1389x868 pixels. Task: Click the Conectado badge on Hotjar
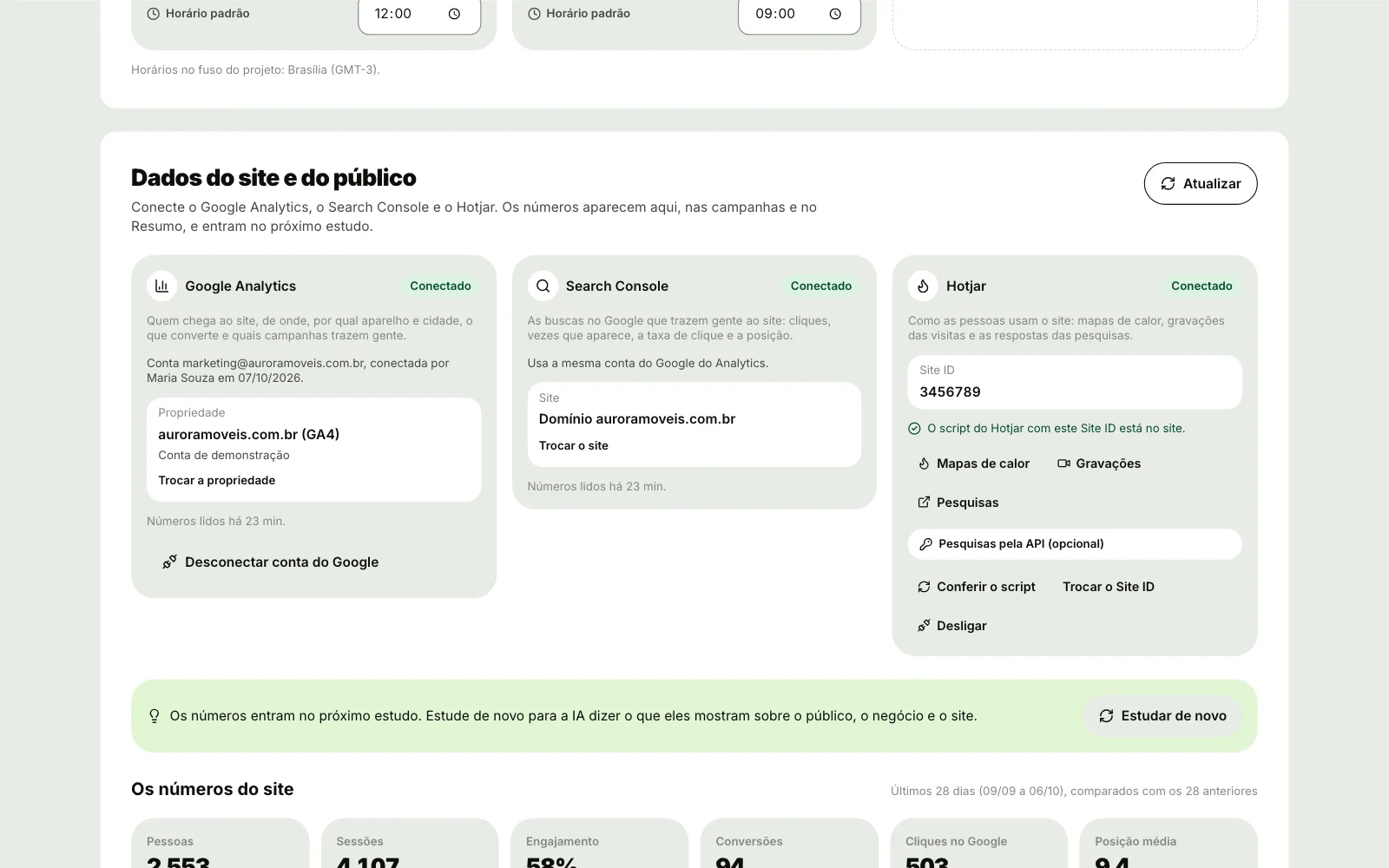coord(1201,286)
